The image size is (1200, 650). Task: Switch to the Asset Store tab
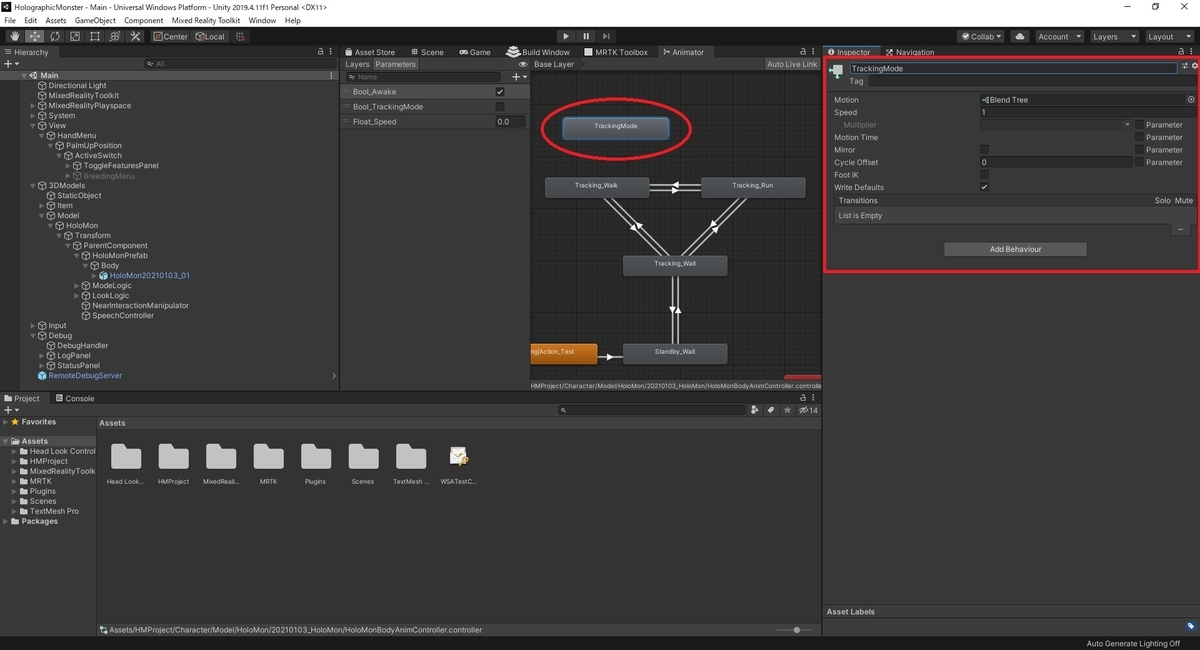[370, 52]
